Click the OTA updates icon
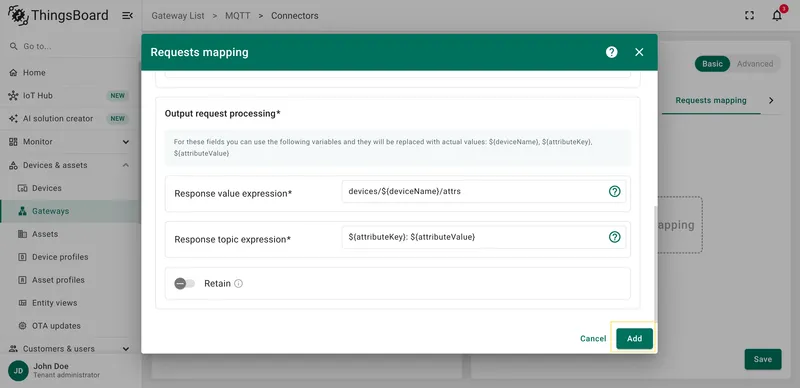The width and height of the screenshot is (800, 388). click(22, 326)
